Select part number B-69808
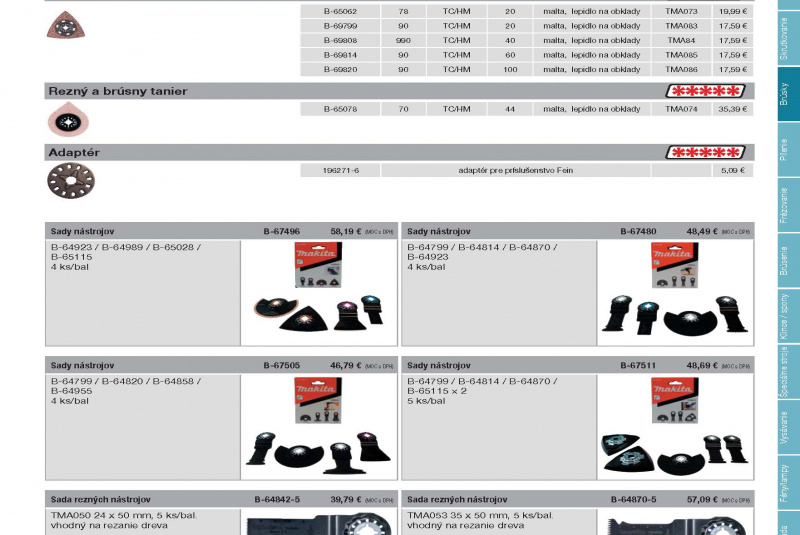 point(340,40)
